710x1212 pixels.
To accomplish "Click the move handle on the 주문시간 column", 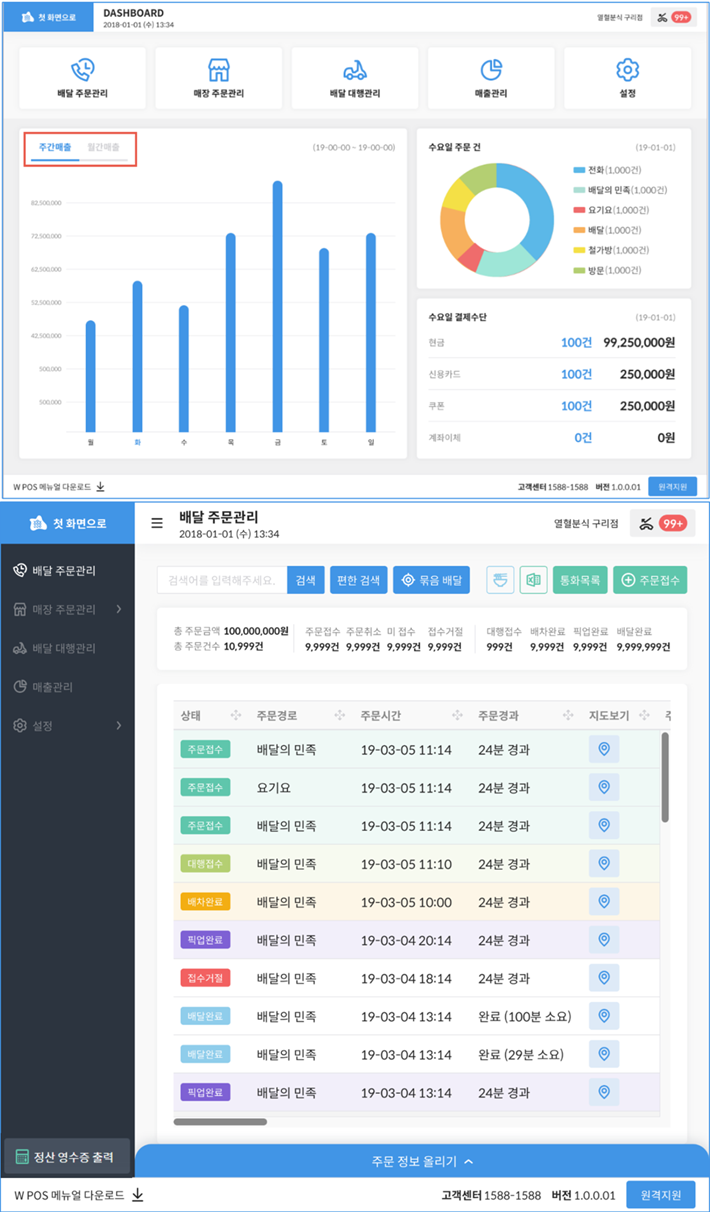I will click(x=458, y=715).
